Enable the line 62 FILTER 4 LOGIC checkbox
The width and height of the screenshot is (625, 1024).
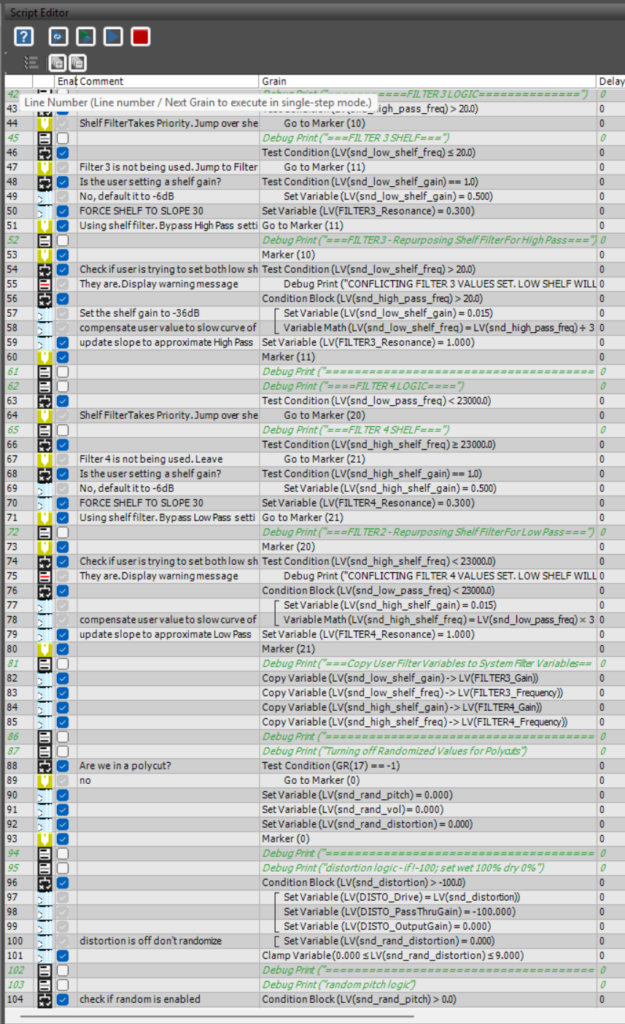pyautogui.click(x=63, y=386)
